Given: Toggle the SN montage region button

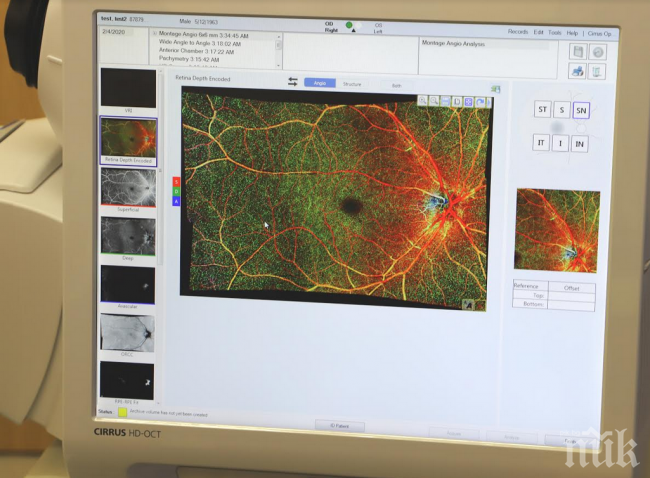Looking at the screenshot, I should click(x=581, y=110).
